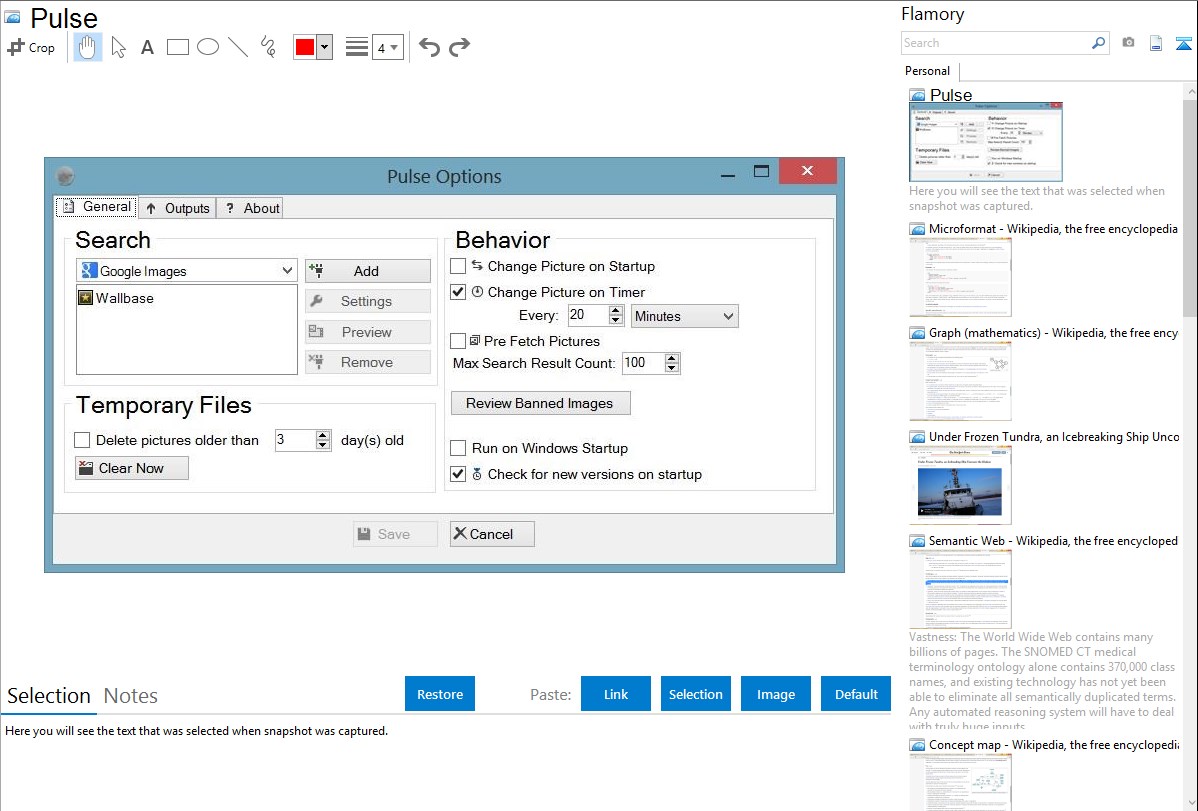Click the Restore button
Viewport: 1198px width, 811px height.
tap(440, 694)
